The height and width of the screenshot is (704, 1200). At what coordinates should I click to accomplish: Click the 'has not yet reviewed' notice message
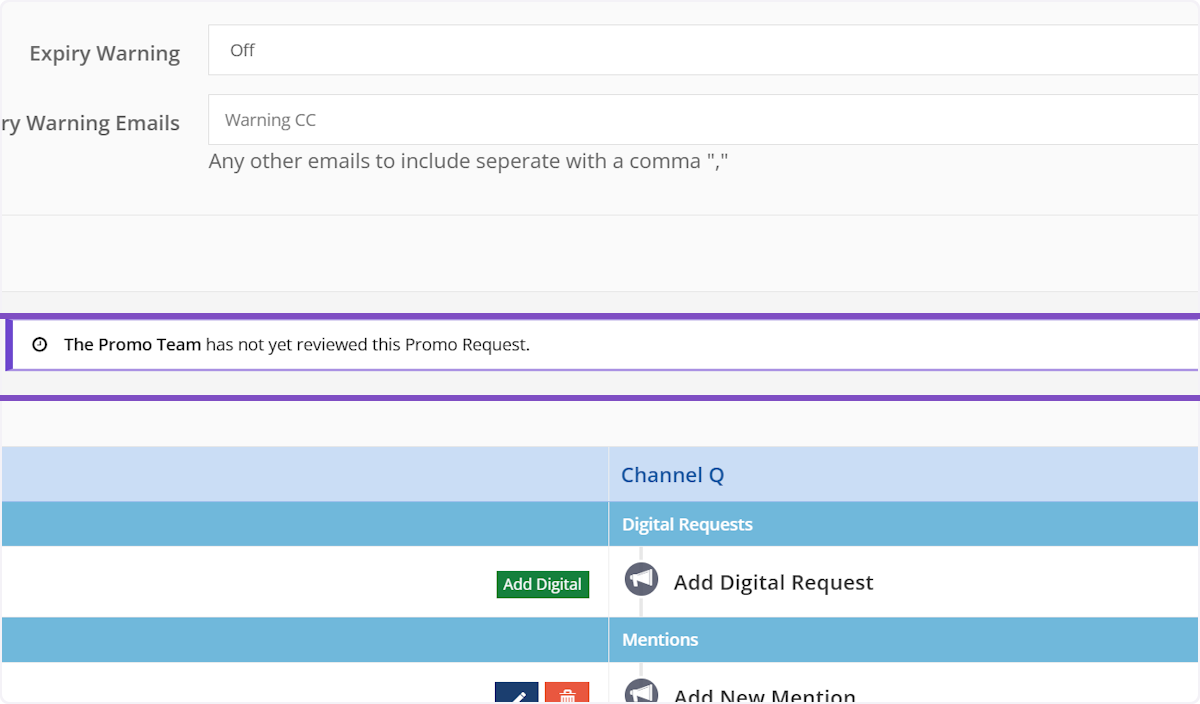[x=367, y=345]
